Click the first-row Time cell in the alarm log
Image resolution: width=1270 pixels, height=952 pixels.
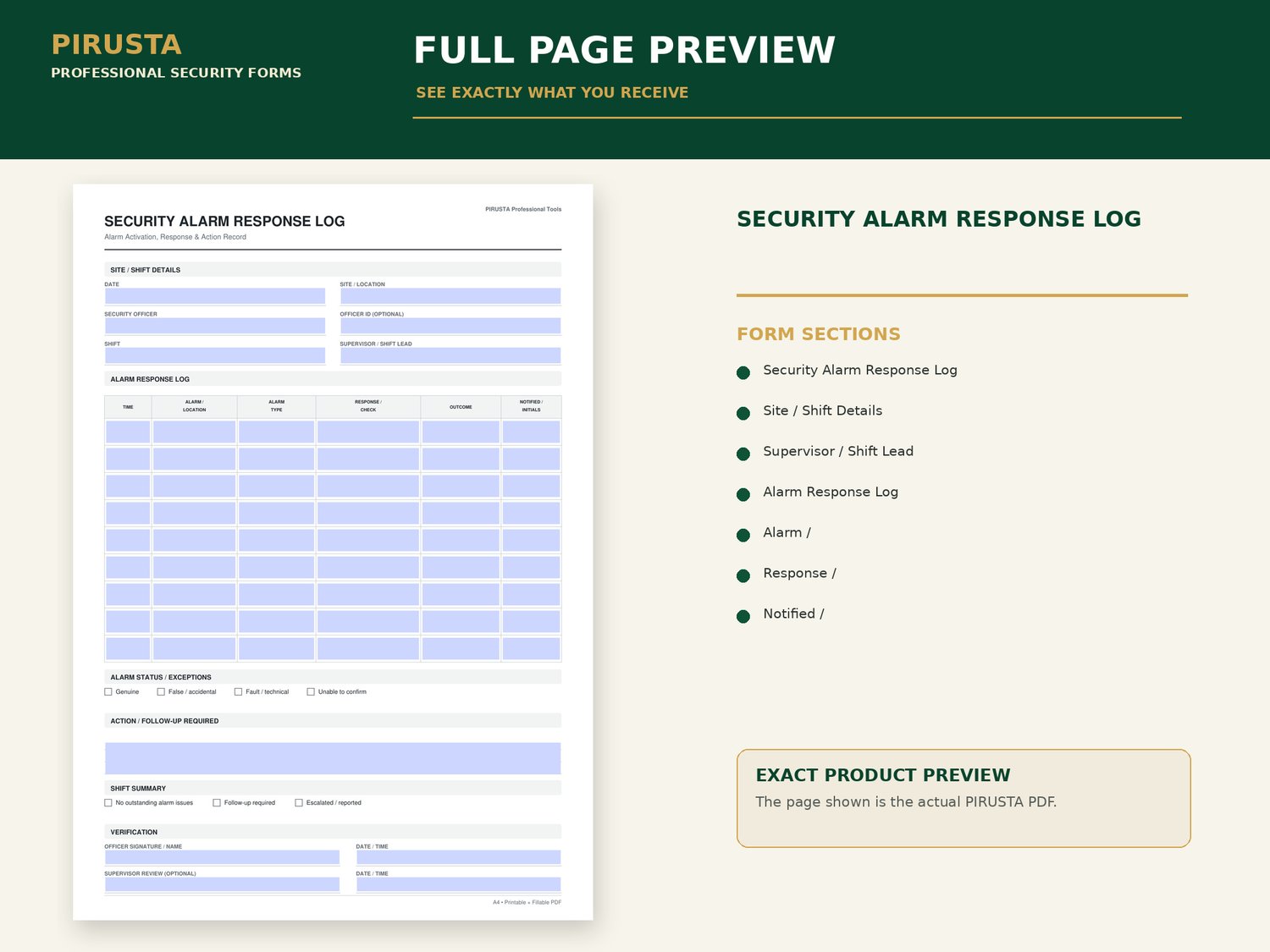click(128, 432)
